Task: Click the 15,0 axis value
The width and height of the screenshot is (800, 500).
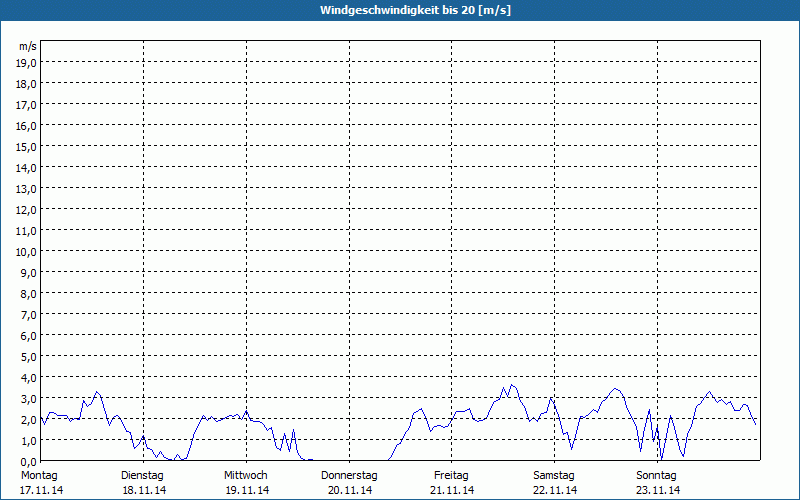Action: tap(26, 147)
